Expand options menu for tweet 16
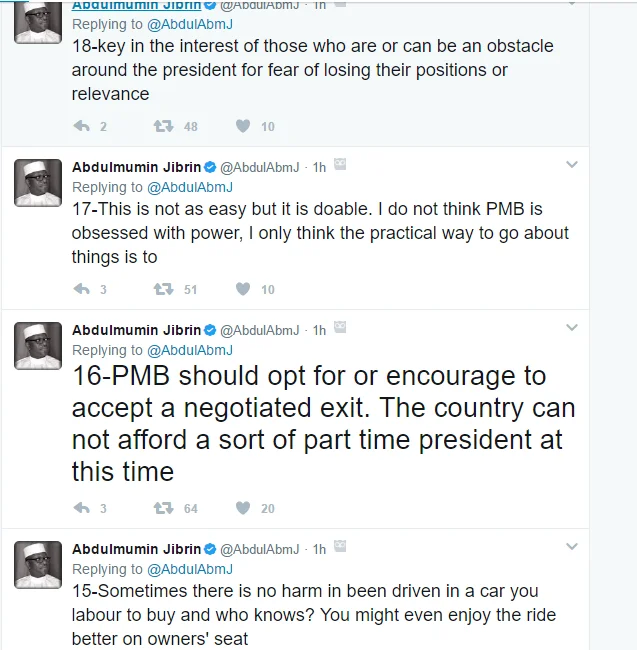The image size is (637, 650). tap(571, 328)
